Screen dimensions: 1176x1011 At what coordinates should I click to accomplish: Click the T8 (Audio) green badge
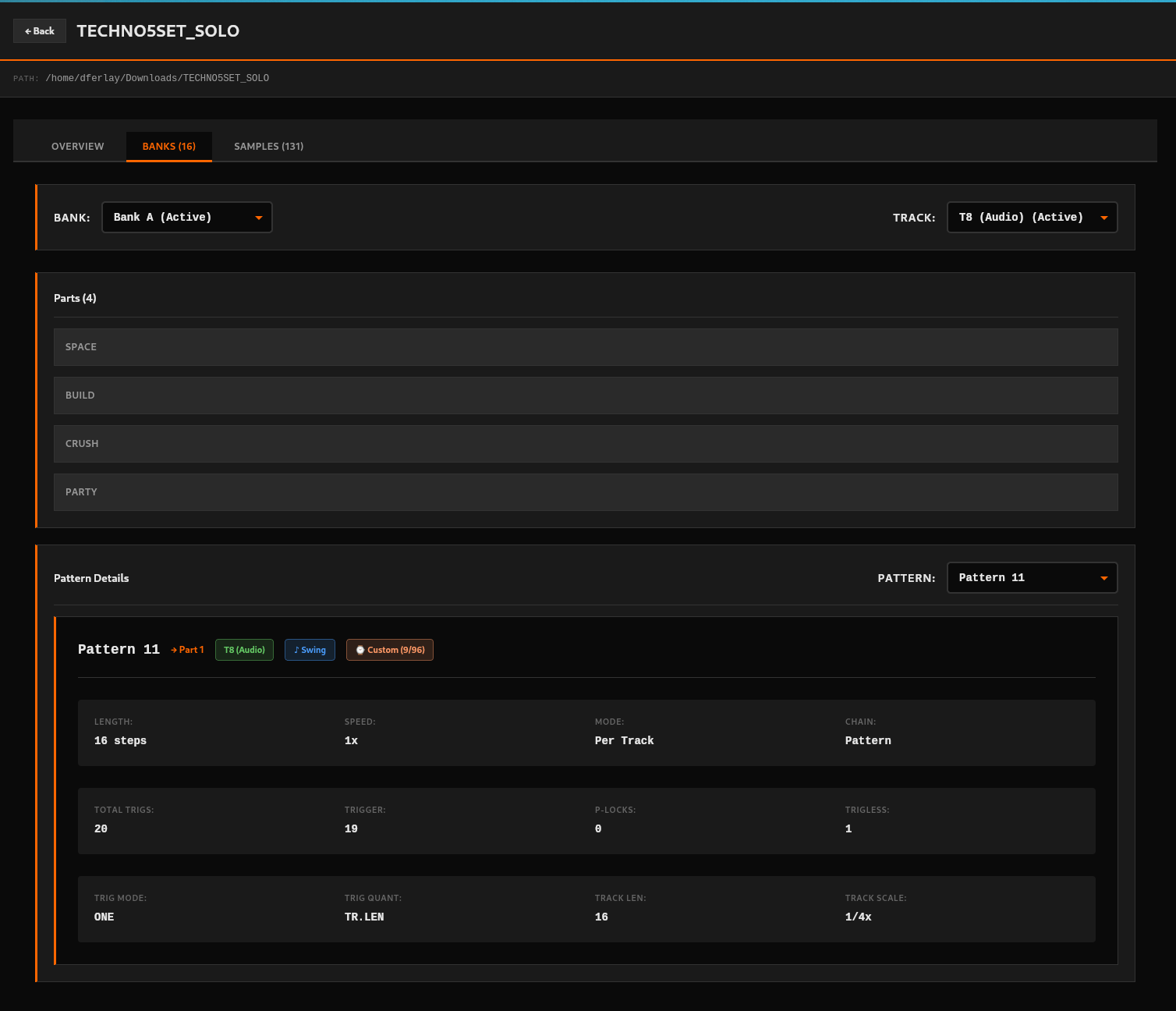(x=244, y=650)
